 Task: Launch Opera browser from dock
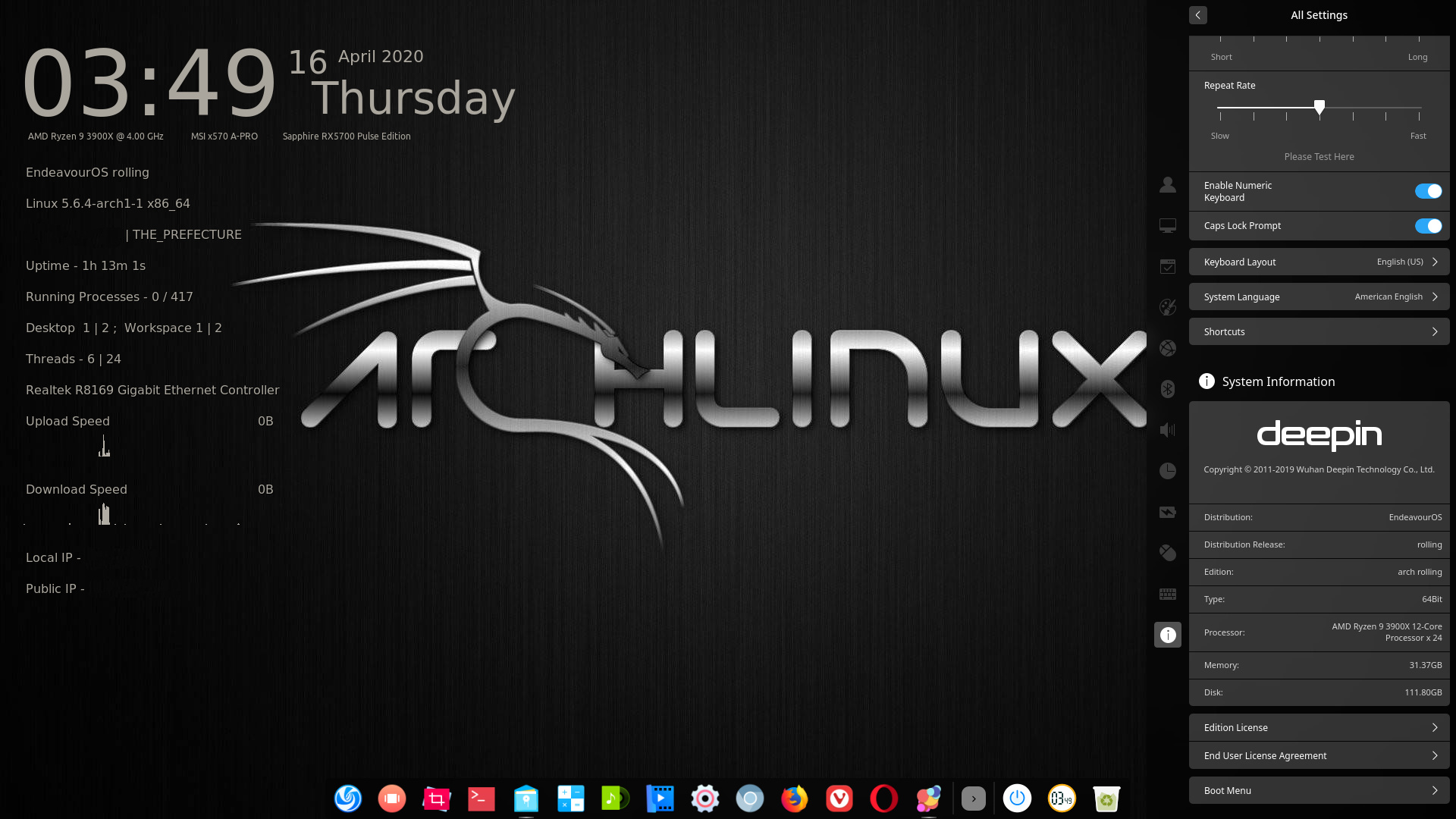pyautogui.click(x=884, y=799)
